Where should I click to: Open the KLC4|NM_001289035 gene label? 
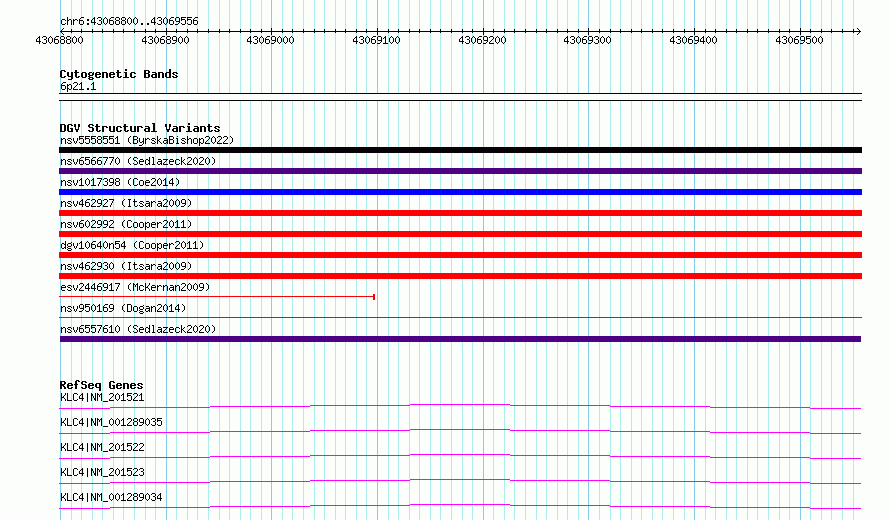(x=111, y=422)
